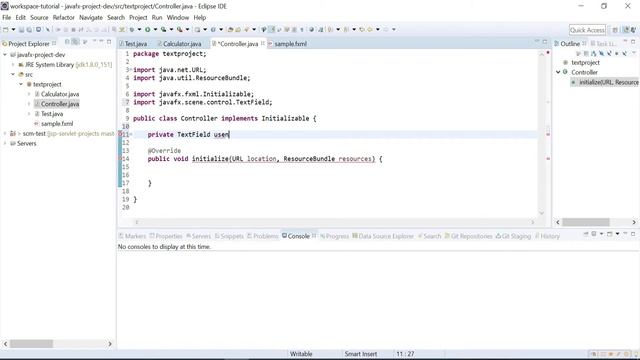Expand the JRE System Library node
The width and height of the screenshot is (640, 360).
pyautogui.click(x=13, y=64)
